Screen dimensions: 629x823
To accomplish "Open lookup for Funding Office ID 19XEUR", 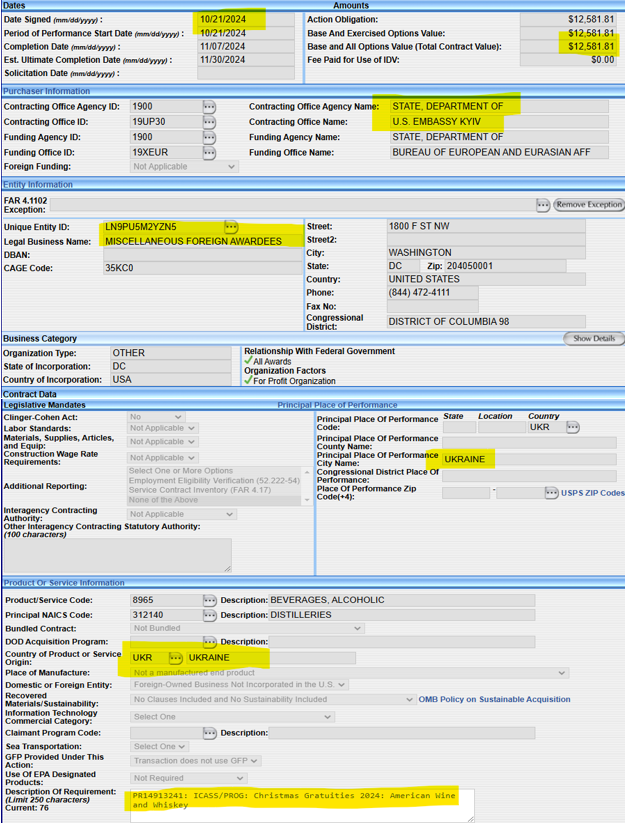I will [209, 153].
